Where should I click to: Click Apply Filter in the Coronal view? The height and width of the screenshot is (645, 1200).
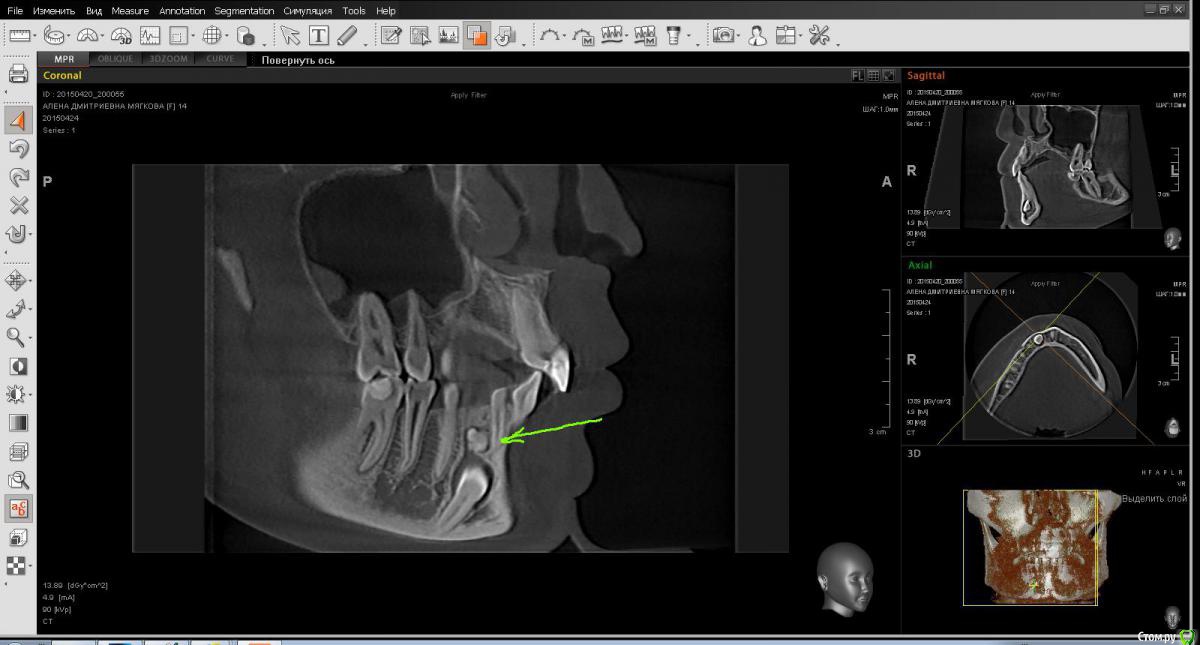coord(466,95)
